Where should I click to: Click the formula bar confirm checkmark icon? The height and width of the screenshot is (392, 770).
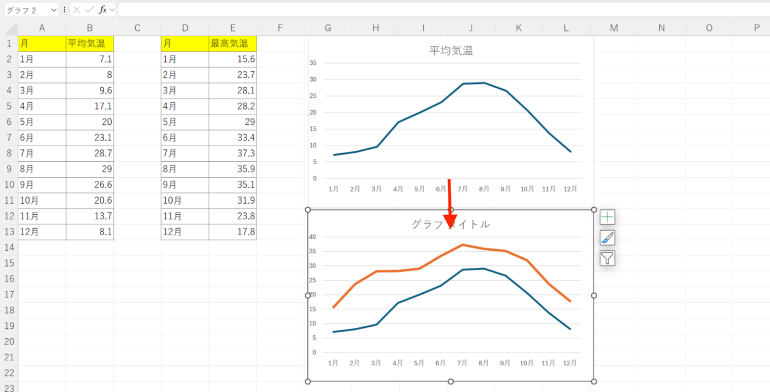coord(89,9)
